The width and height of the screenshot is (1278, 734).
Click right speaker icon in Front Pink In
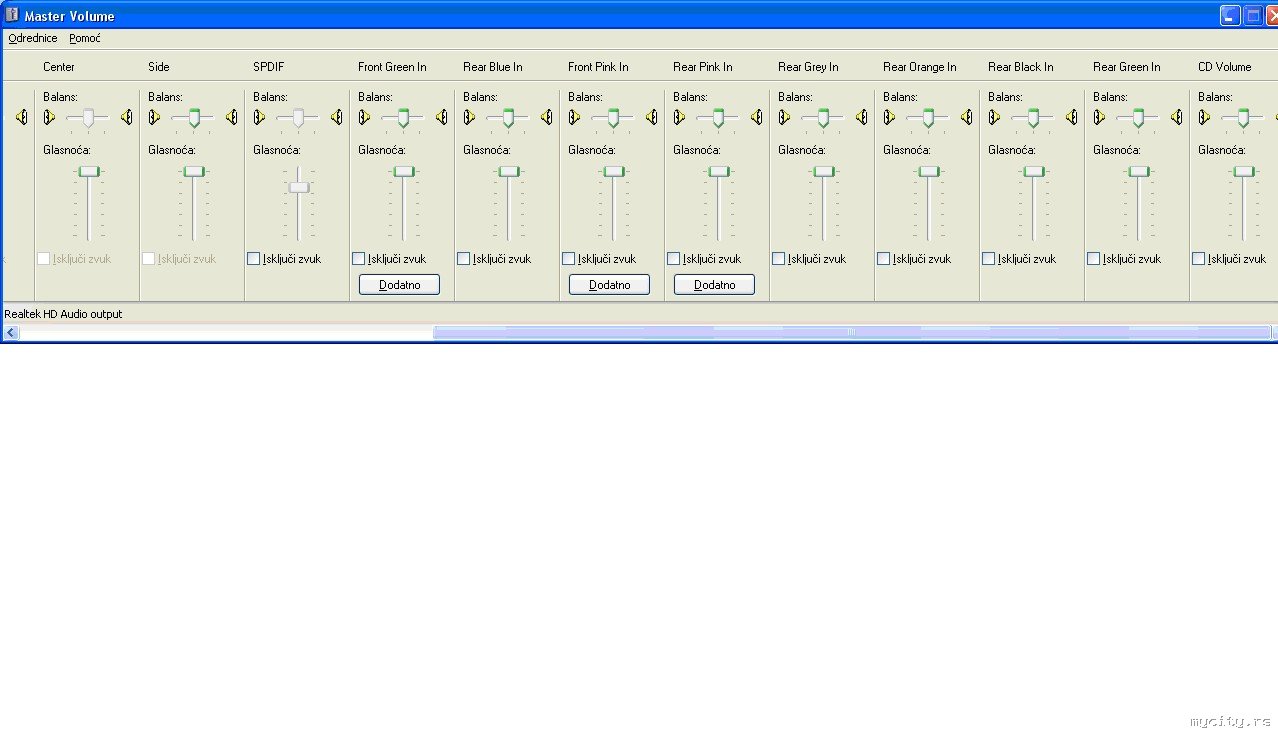click(x=651, y=117)
